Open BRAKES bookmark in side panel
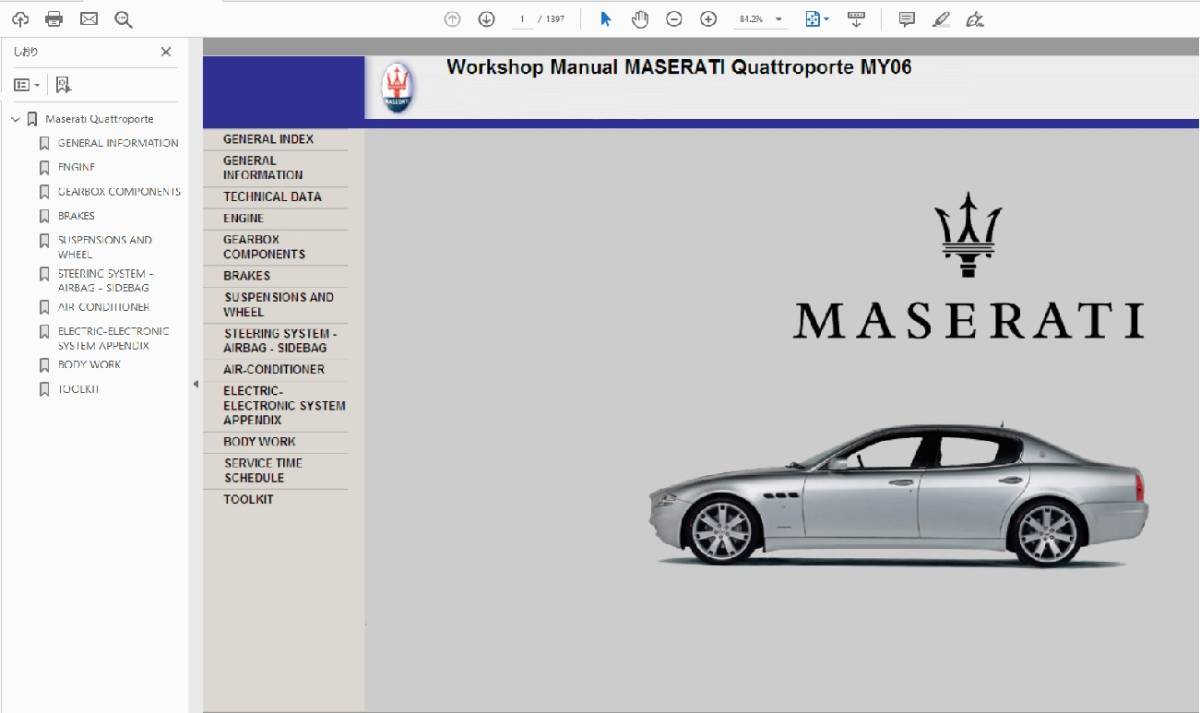This screenshot has width=1200, height=713. coord(76,216)
